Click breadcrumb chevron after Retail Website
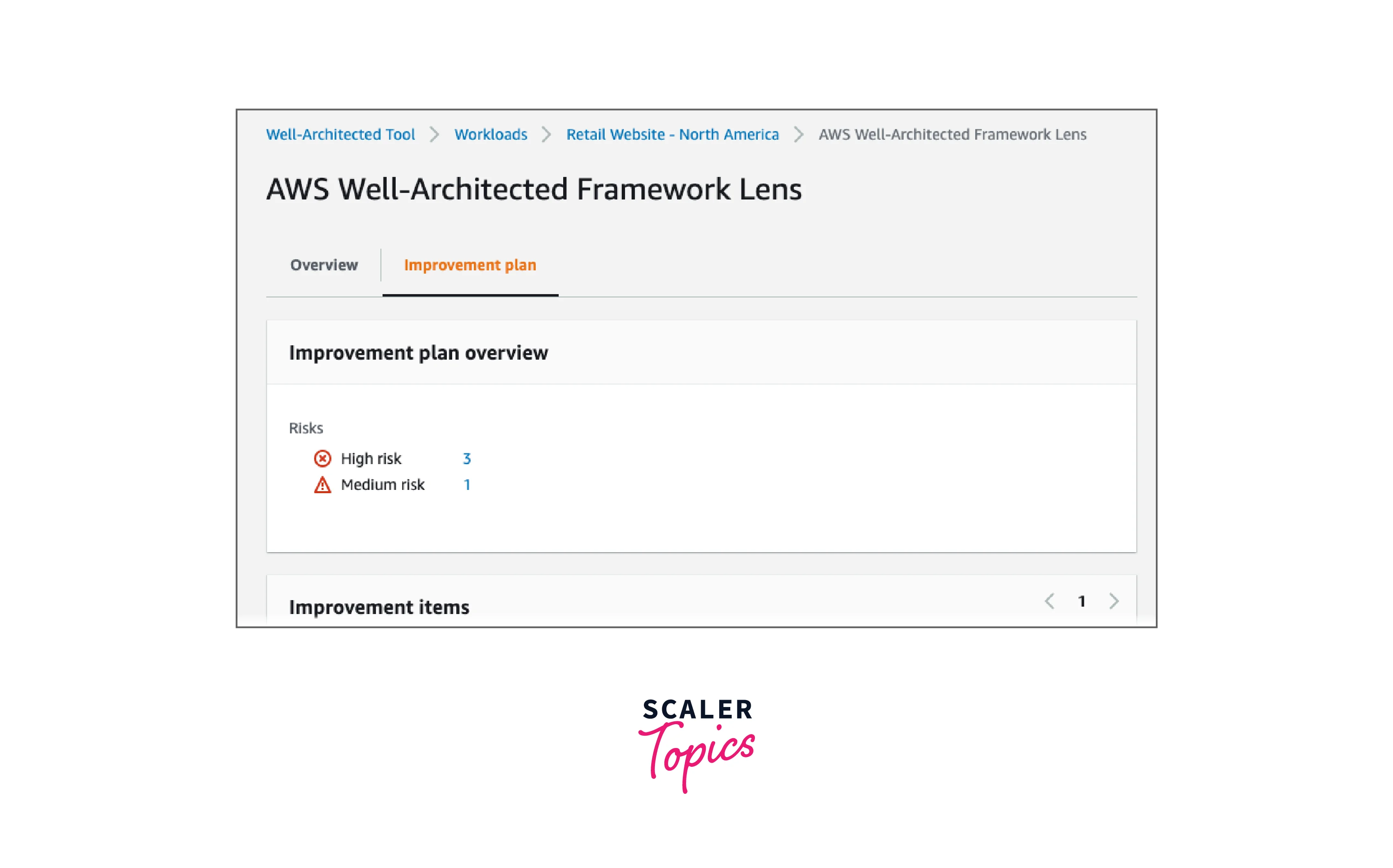Viewport: 1393px width, 868px height. click(798, 134)
